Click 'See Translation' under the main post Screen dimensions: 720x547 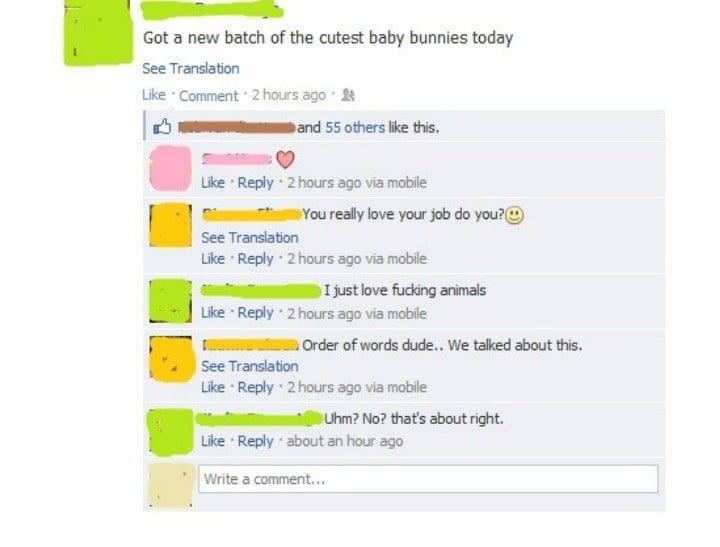click(x=191, y=68)
